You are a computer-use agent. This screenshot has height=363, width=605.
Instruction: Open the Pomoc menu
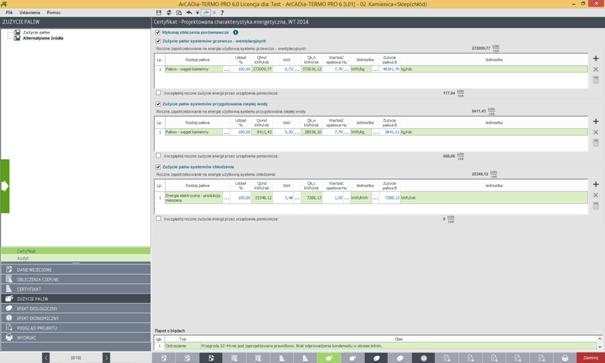pos(53,13)
